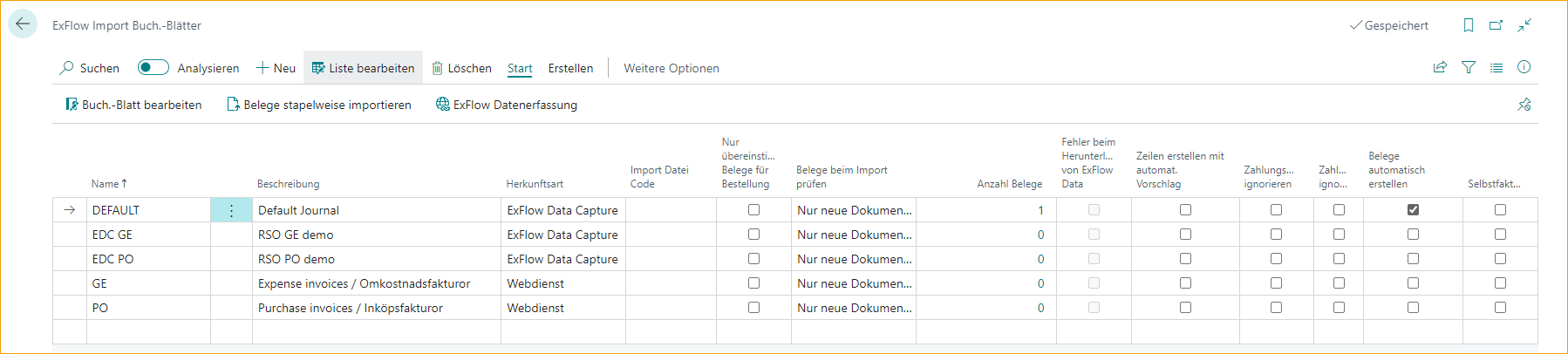Image resolution: width=1568 pixels, height=354 pixels.
Task: Click Zeilen erstellen mit automat. Vorschlag header
Action: [1180, 170]
